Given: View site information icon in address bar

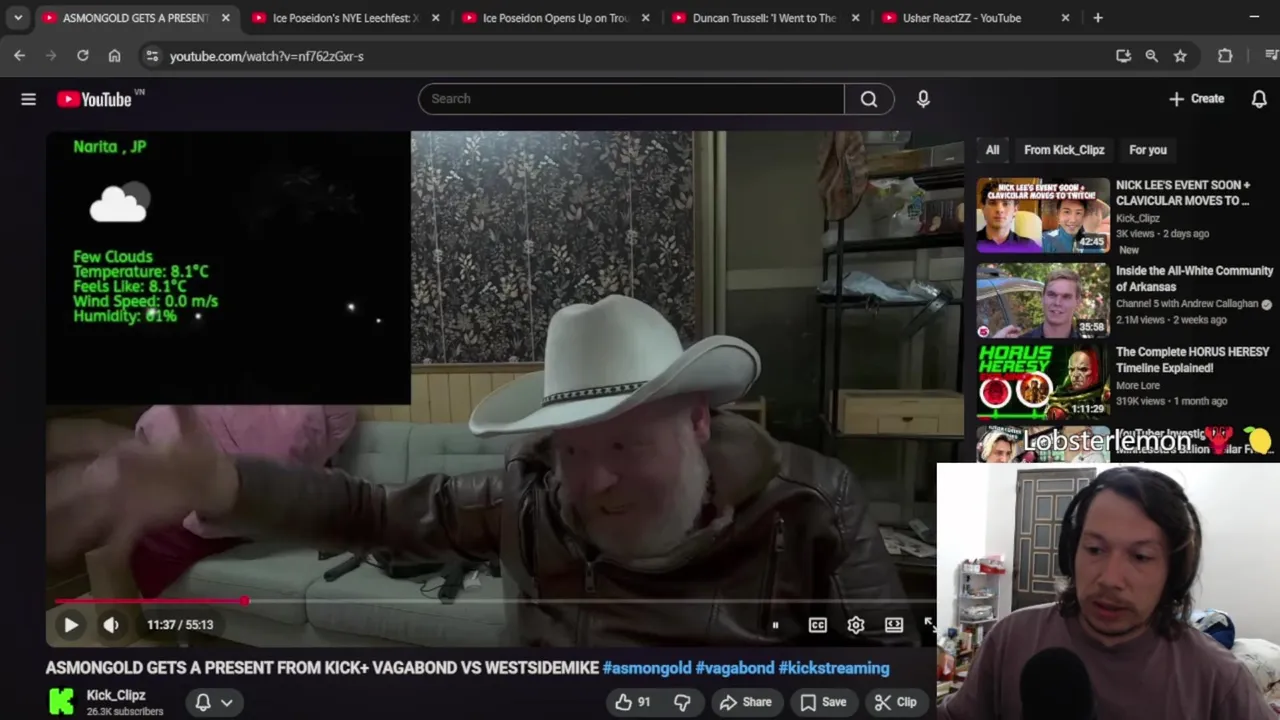Looking at the screenshot, I should point(152,56).
